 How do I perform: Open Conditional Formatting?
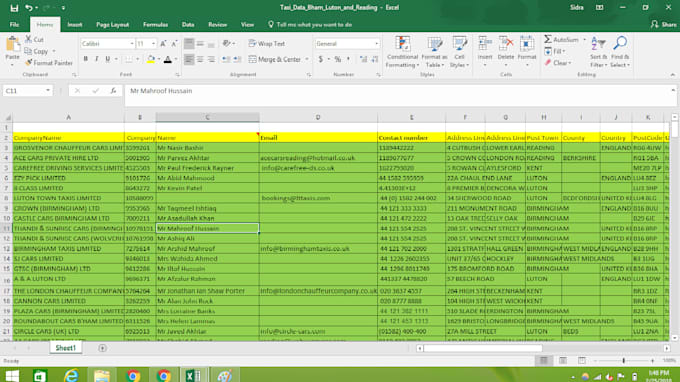pos(402,52)
